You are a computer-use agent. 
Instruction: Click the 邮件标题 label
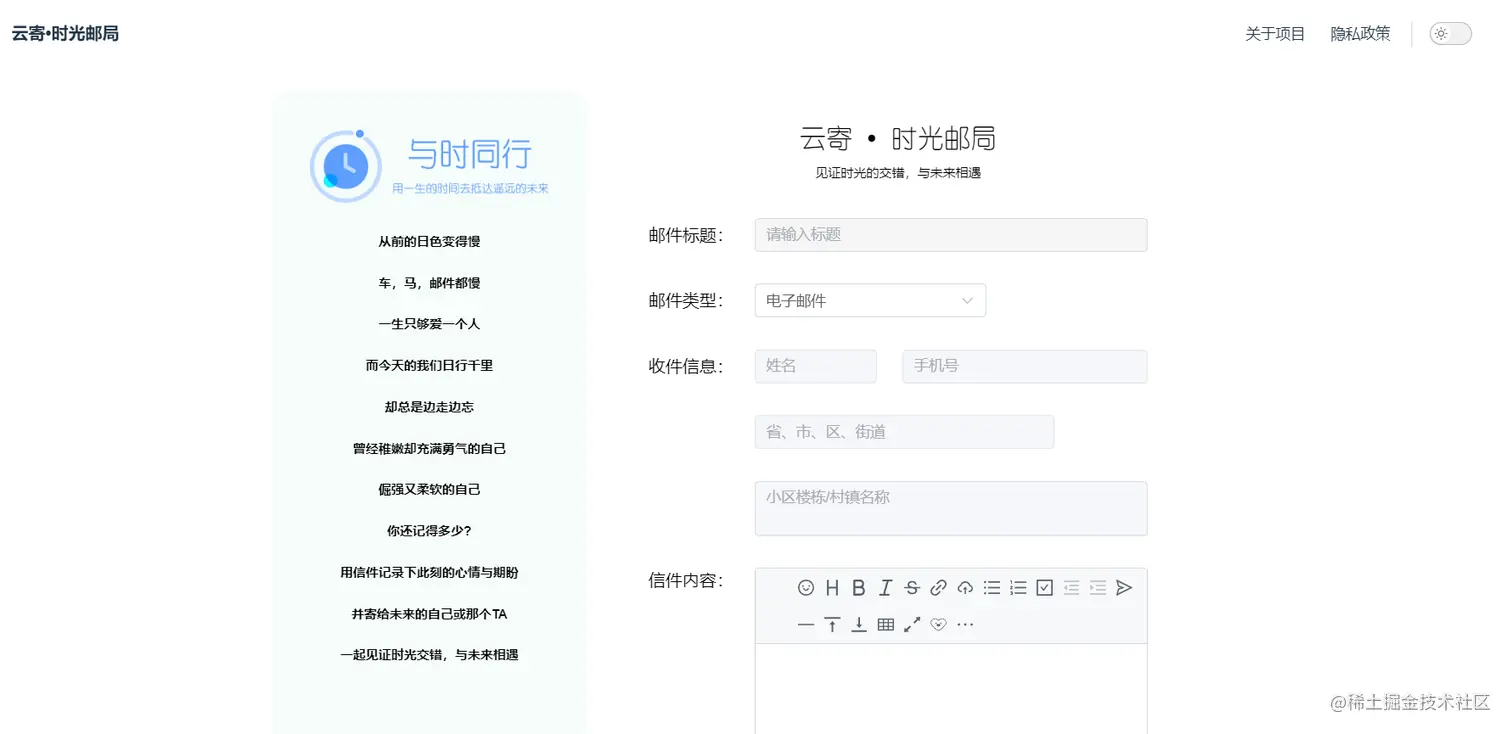point(685,235)
